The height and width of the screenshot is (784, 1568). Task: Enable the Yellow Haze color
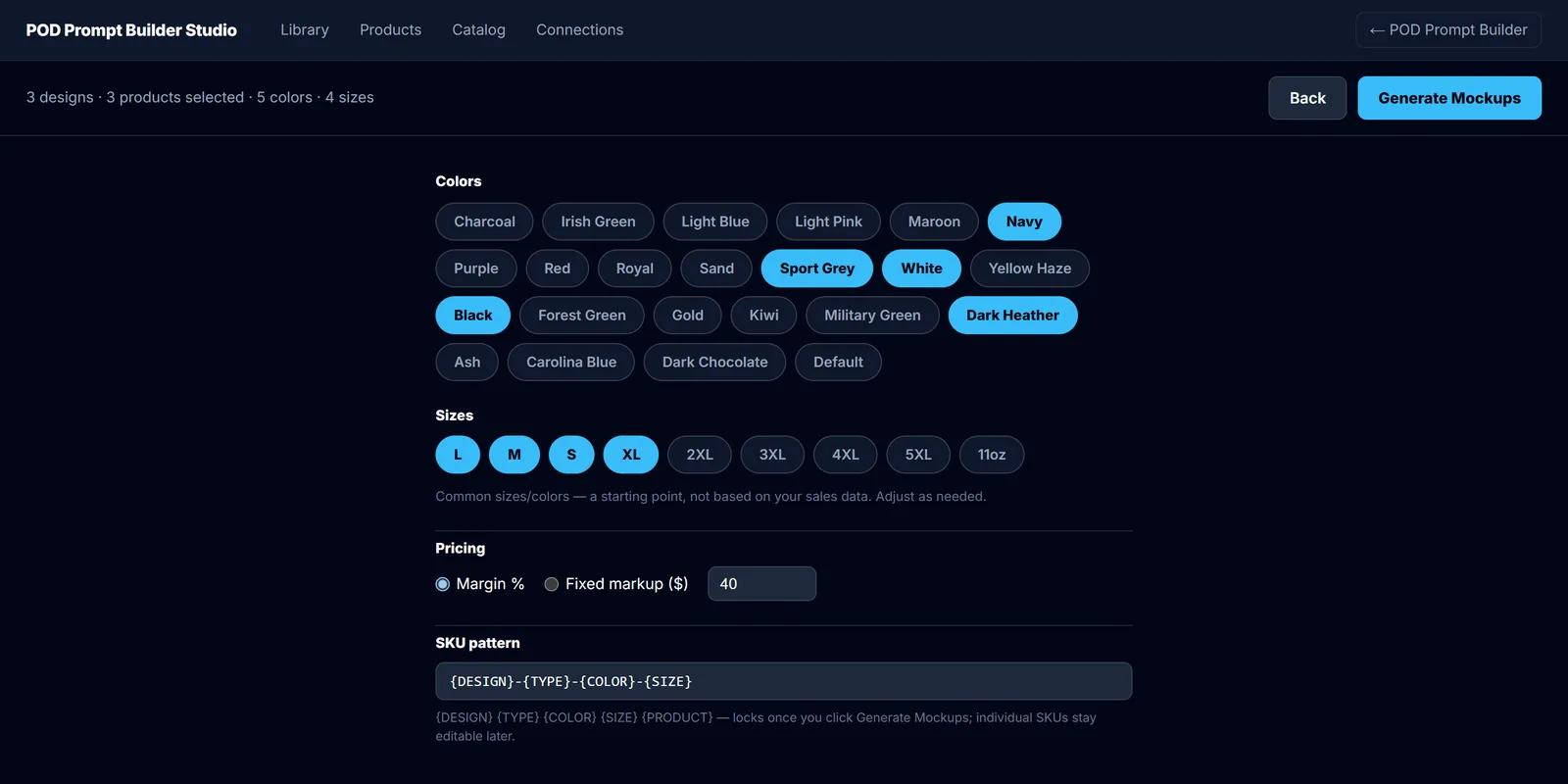(x=1030, y=269)
